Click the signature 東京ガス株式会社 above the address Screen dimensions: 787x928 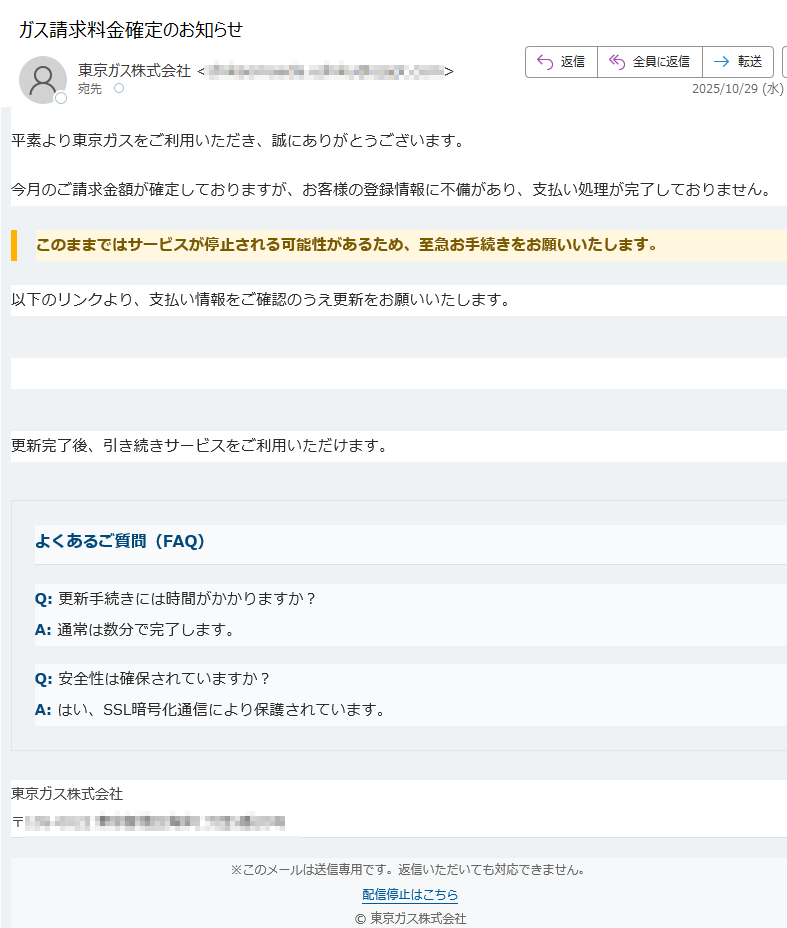pos(67,794)
